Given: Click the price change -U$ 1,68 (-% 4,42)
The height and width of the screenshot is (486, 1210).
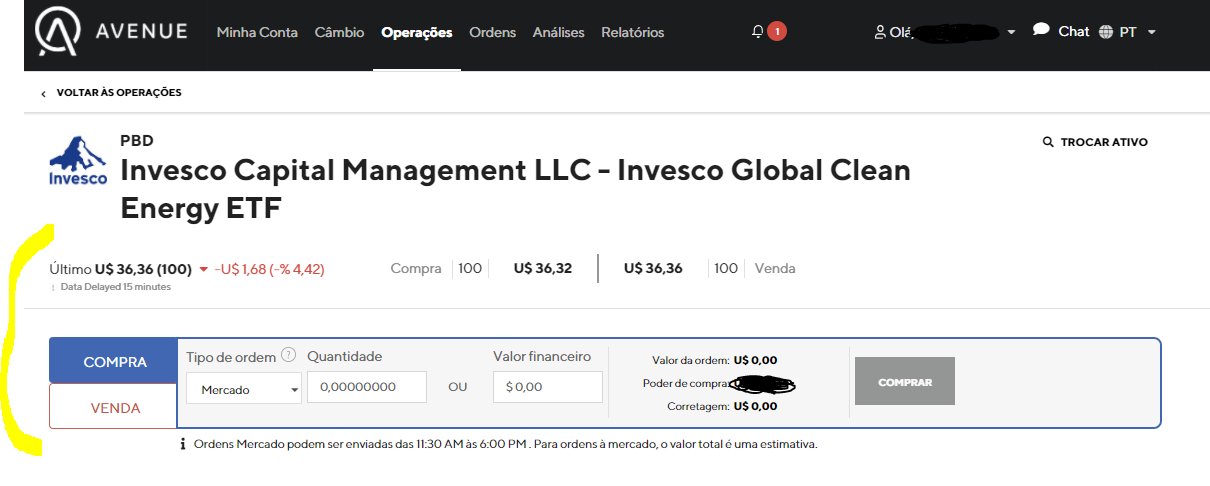Looking at the screenshot, I should (x=269, y=269).
